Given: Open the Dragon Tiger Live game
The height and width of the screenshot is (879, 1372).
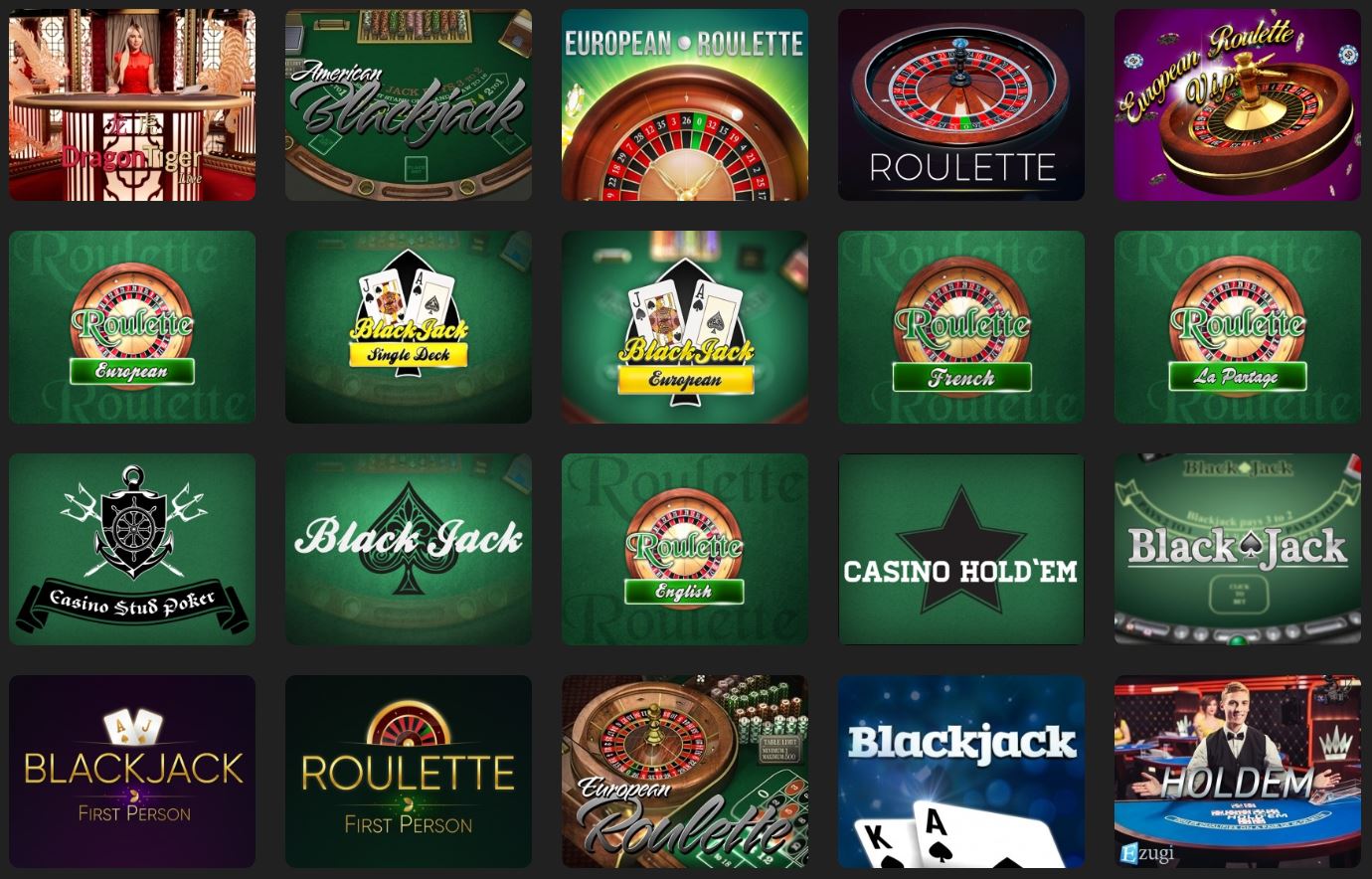Looking at the screenshot, I should click(132, 105).
